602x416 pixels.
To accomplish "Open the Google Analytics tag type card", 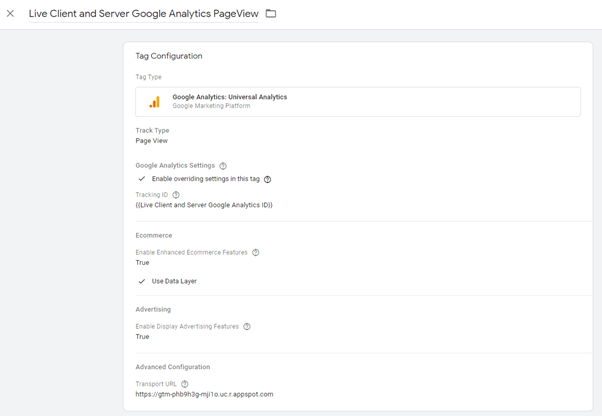I will point(358,102).
